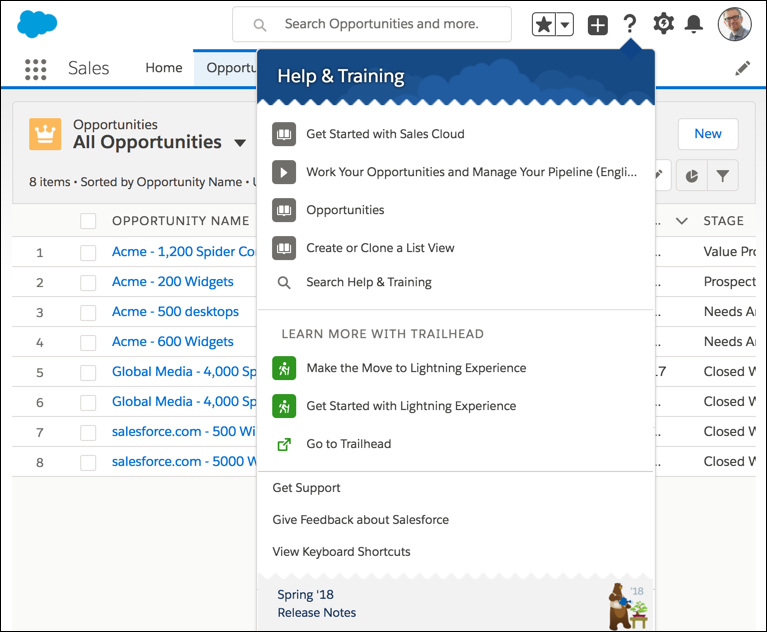Click the Global Actions plus icon
The width and height of the screenshot is (767, 632).
point(598,25)
